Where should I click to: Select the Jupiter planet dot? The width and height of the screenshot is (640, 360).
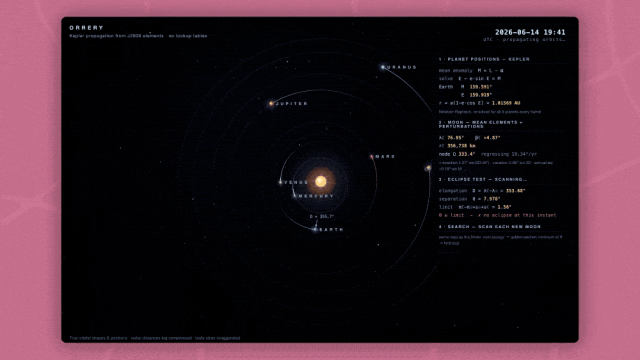click(x=271, y=104)
